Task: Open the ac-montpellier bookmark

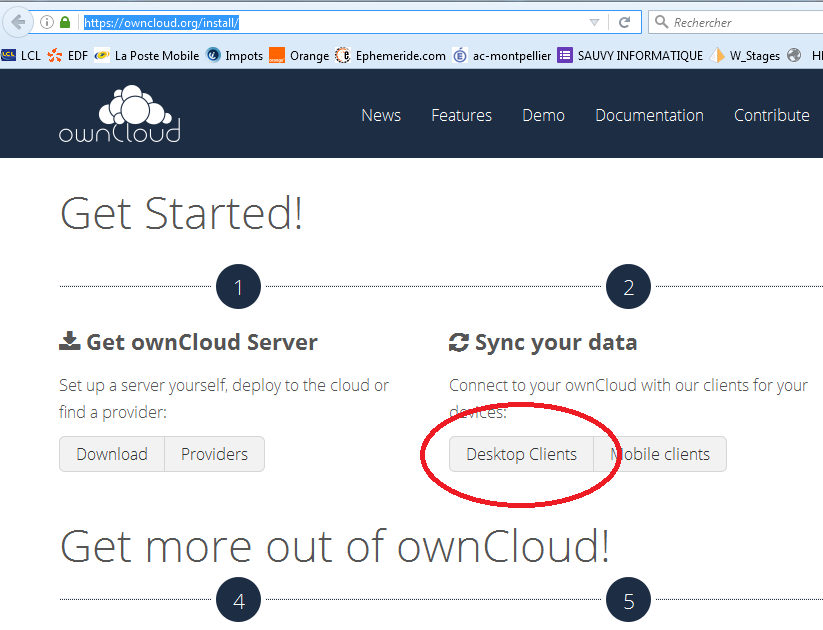Action: point(502,55)
